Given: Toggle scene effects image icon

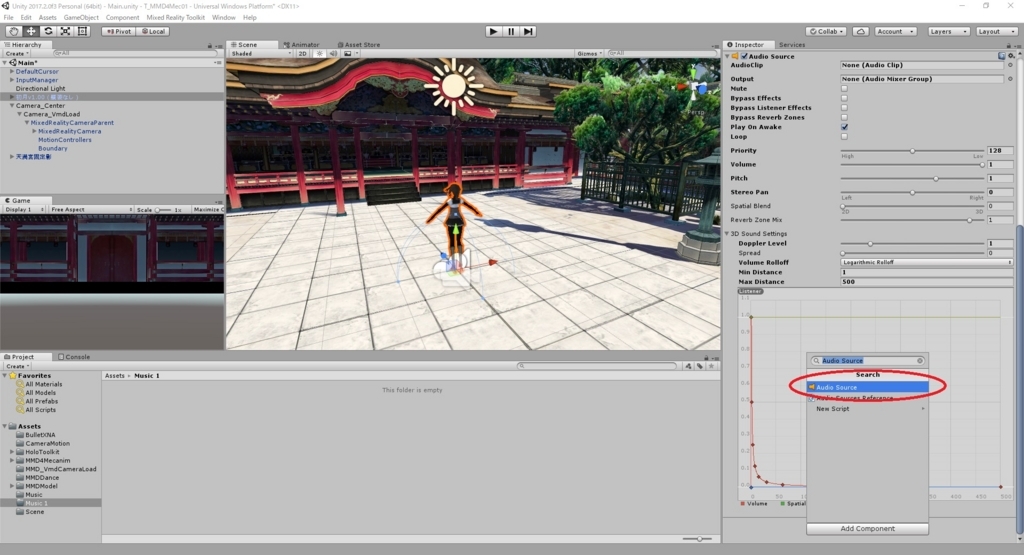Looking at the screenshot, I should pyautogui.click(x=348, y=54).
